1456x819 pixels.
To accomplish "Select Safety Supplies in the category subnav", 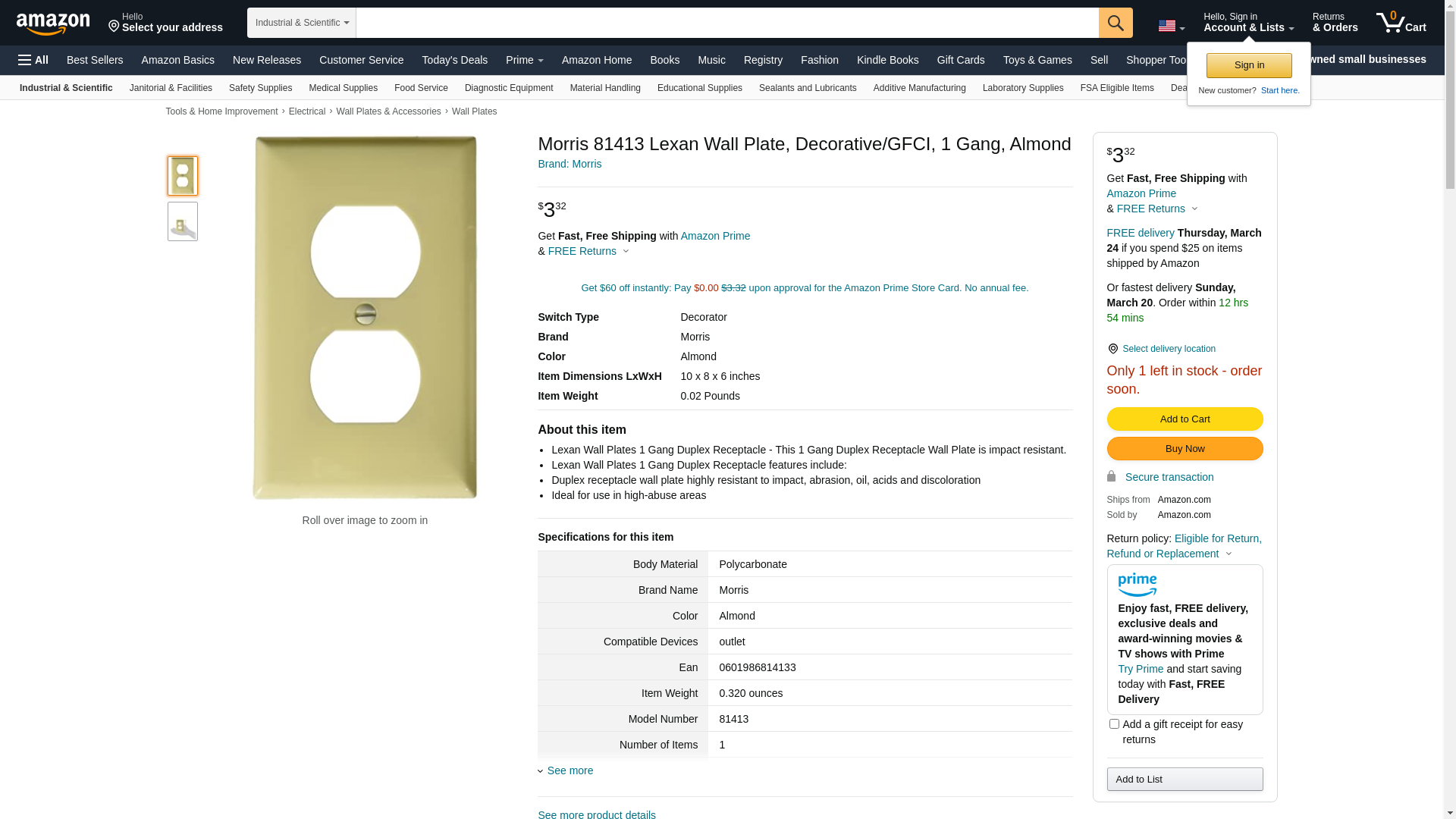I will click(x=260, y=88).
